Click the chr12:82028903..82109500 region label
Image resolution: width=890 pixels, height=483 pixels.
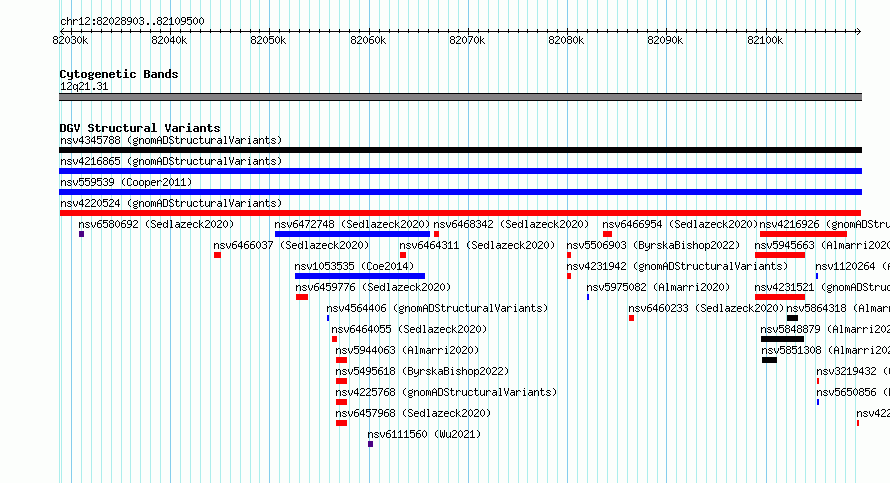[132, 21]
